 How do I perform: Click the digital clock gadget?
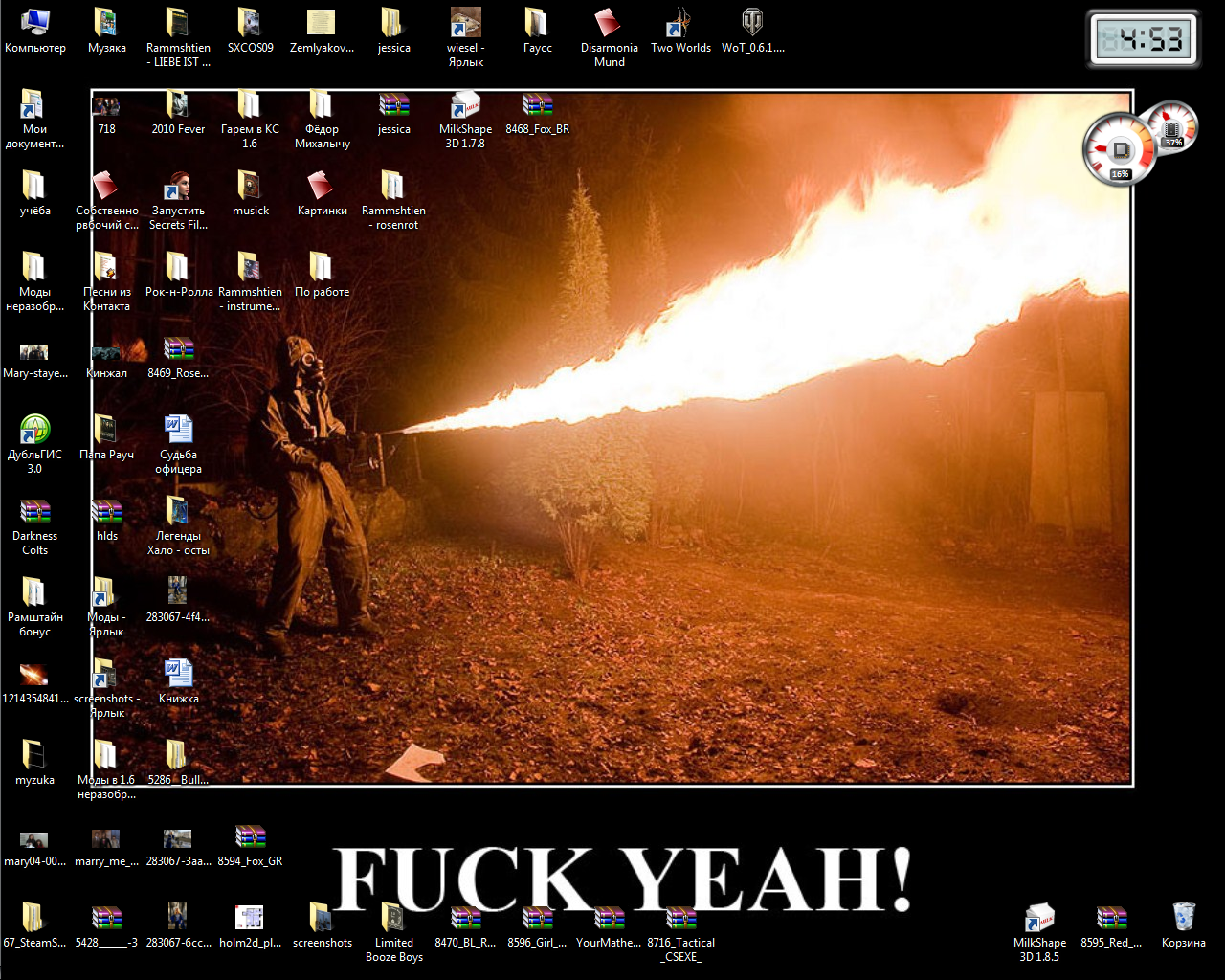point(1143,40)
